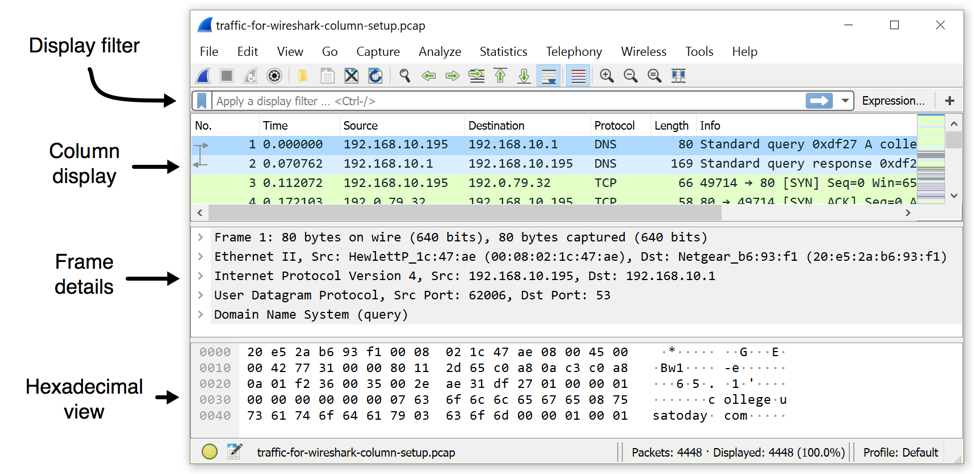Zoom out of the main window text
The height and width of the screenshot is (474, 974).
point(630,76)
